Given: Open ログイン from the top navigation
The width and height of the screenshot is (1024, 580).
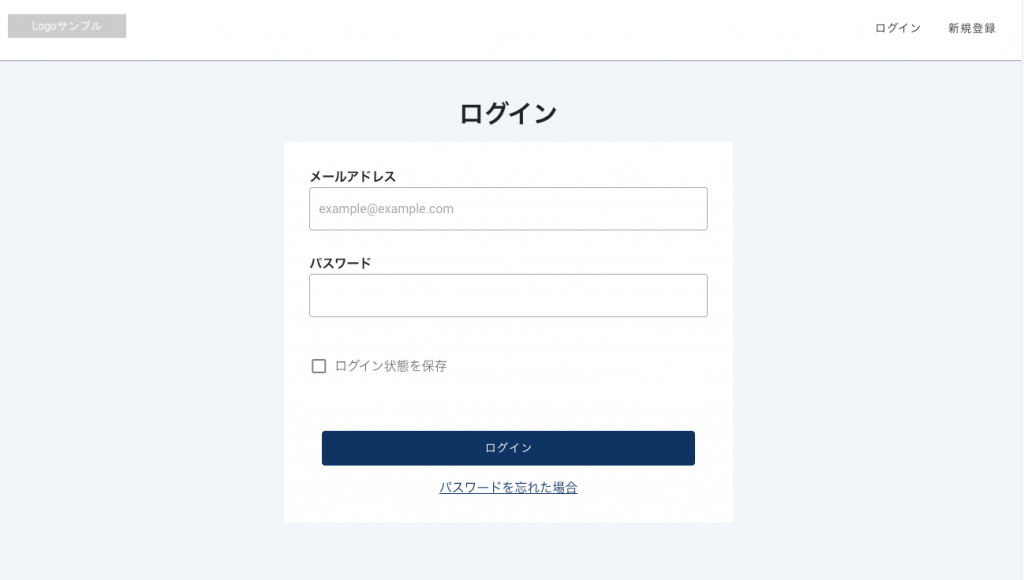Looking at the screenshot, I should [x=898, y=28].
